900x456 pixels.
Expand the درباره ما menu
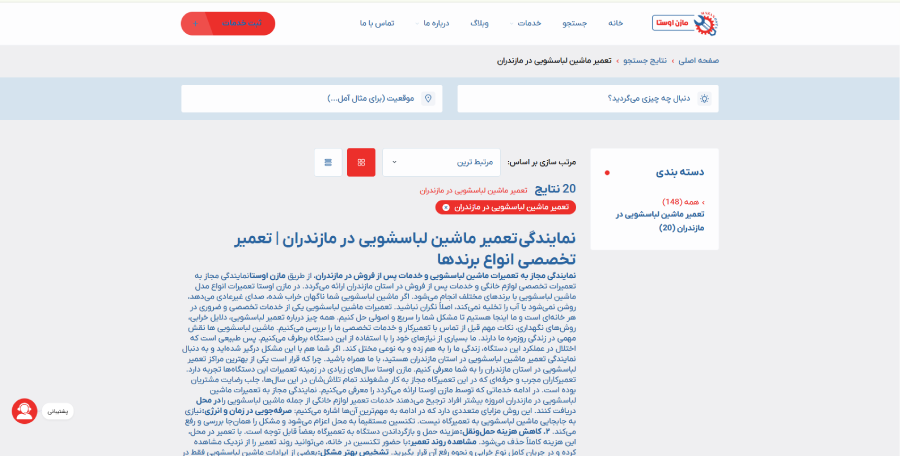pos(436,24)
